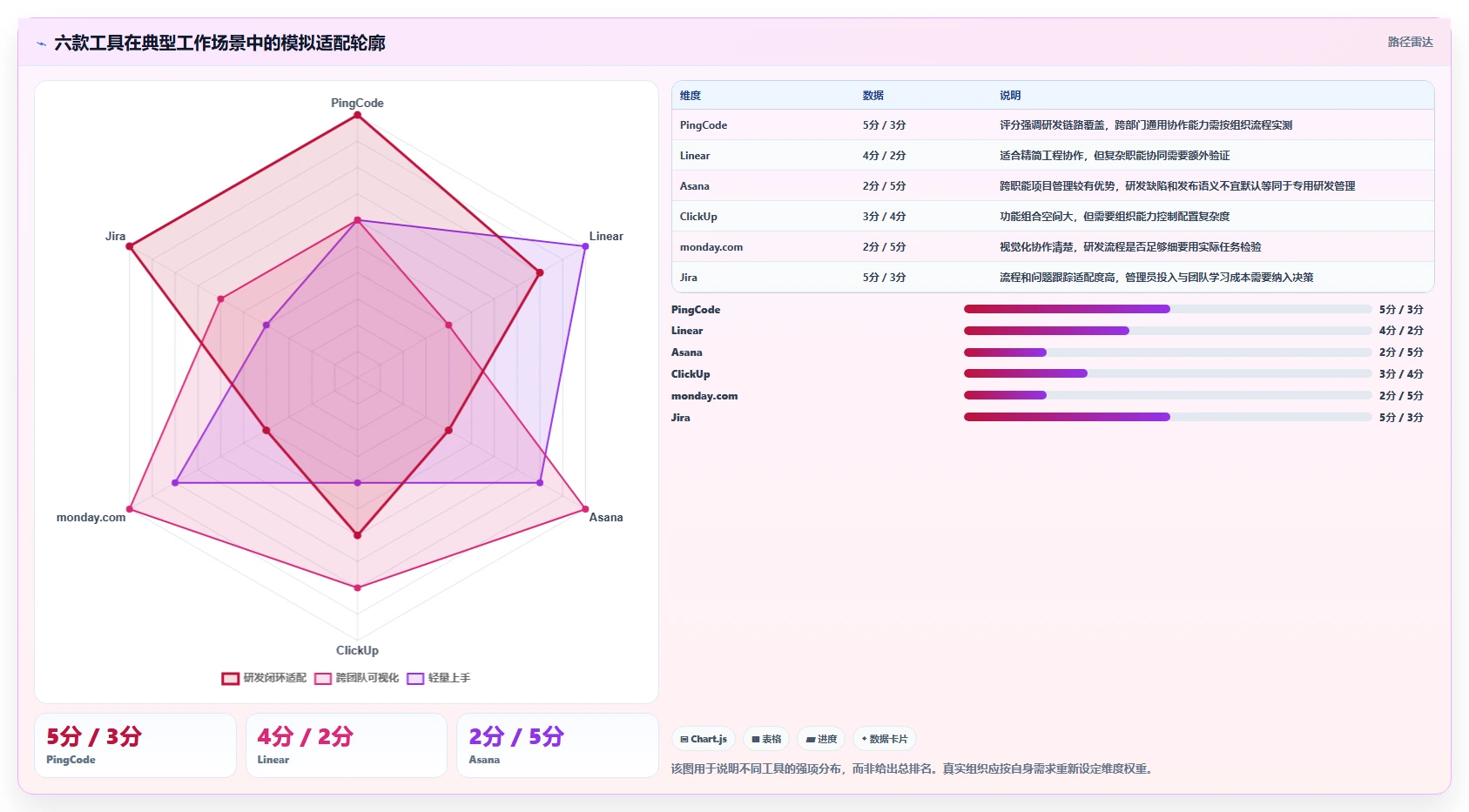Click the 跨团队可视化 legend label
The height and width of the screenshot is (812, 1469).
pos(367,678)
